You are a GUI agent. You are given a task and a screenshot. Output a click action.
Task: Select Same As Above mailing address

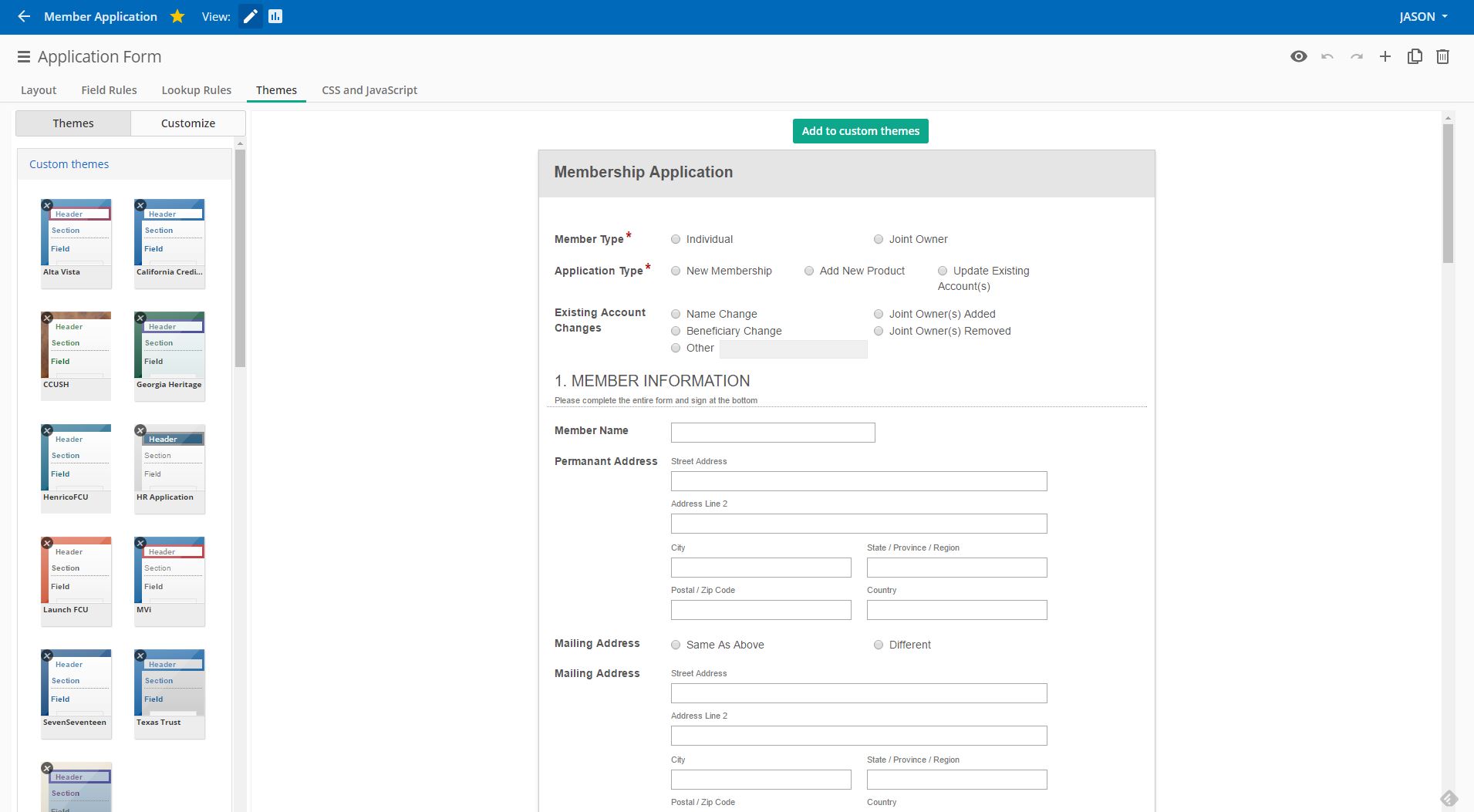click(676, 645)
